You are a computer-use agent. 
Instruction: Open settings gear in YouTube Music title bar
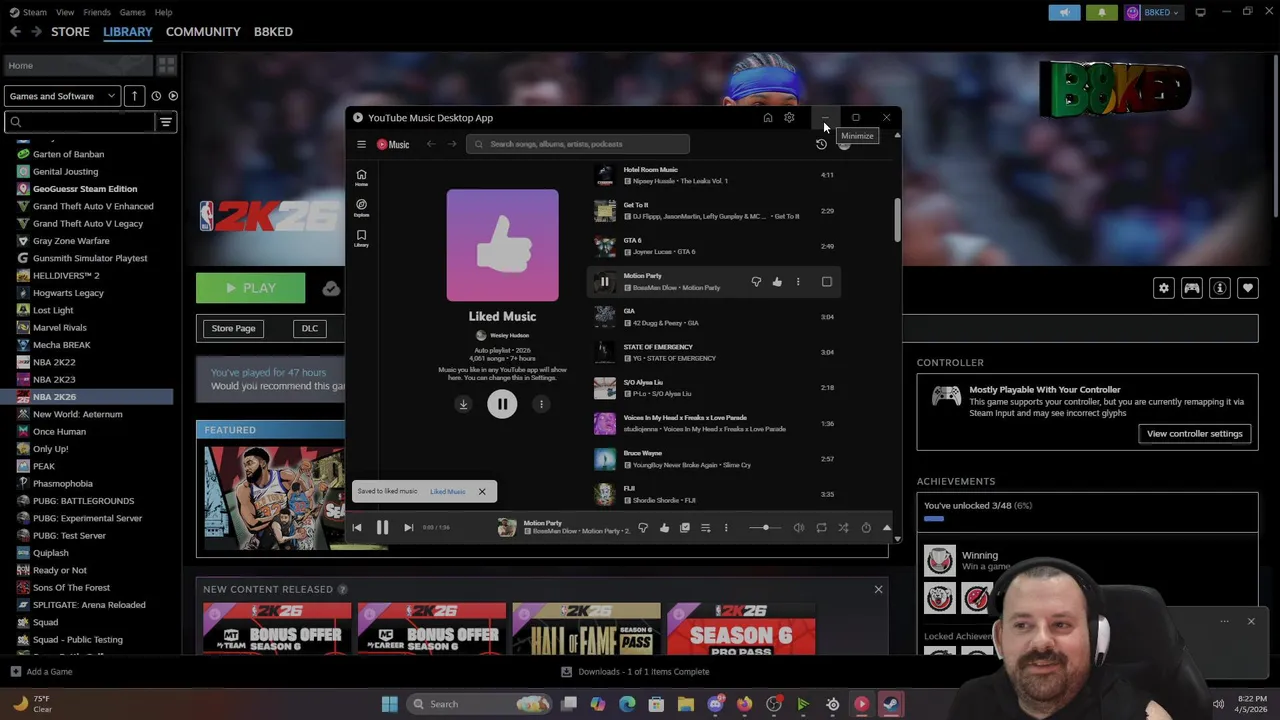pos(789,118)
